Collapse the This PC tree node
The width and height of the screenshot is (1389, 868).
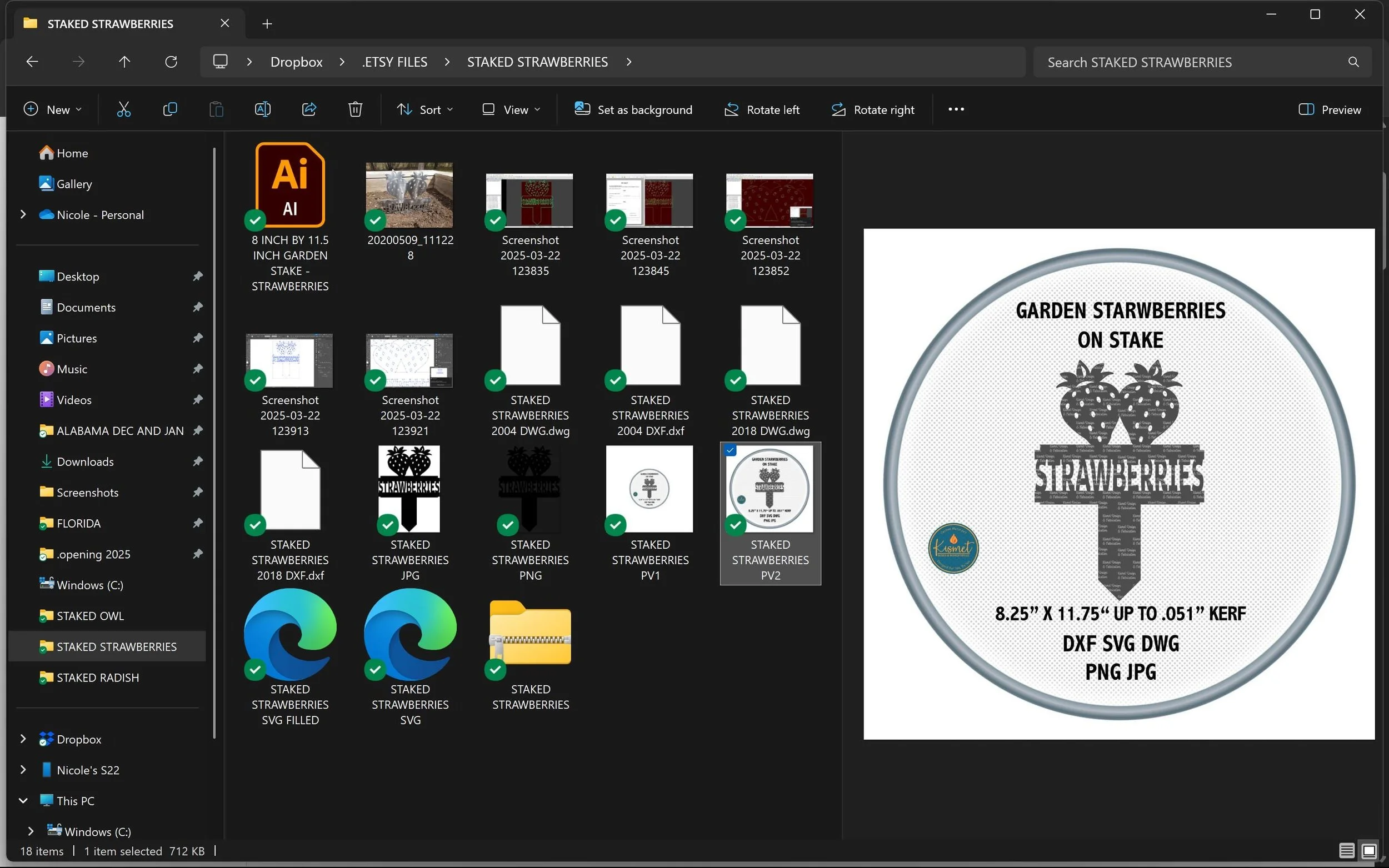point(23,800)
